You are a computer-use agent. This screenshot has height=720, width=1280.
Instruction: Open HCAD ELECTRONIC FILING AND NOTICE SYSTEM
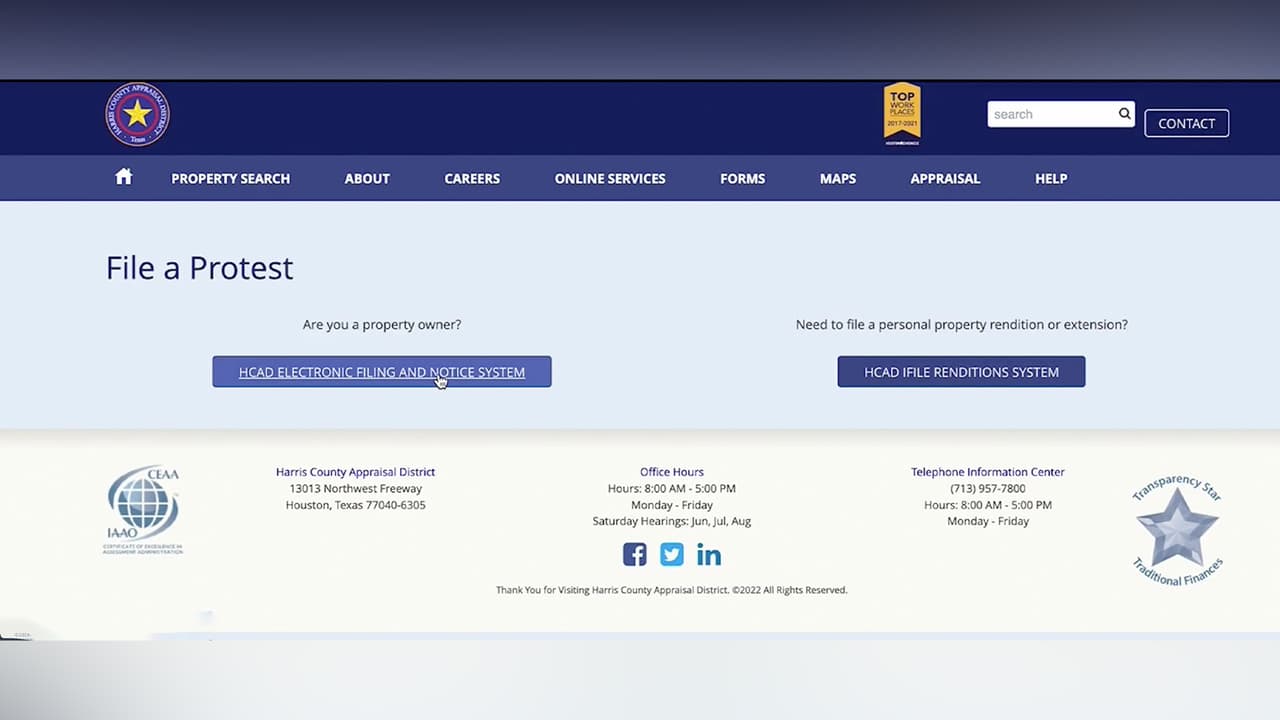tap(381, 371)
